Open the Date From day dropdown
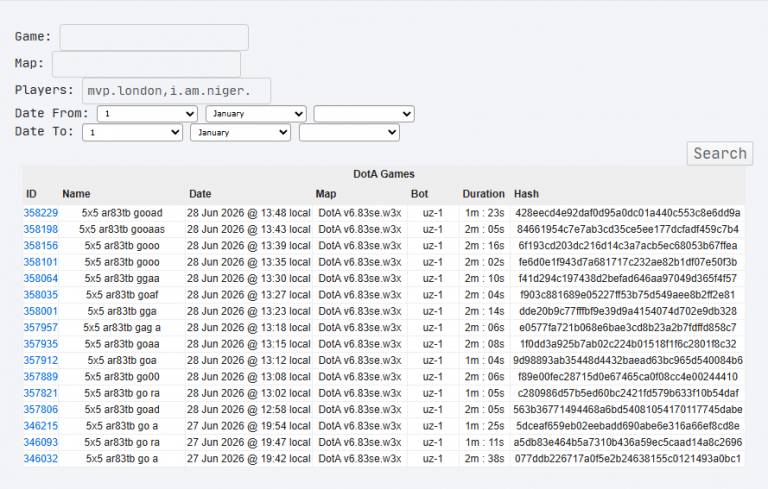768x489 pixels. click(147, 114)
